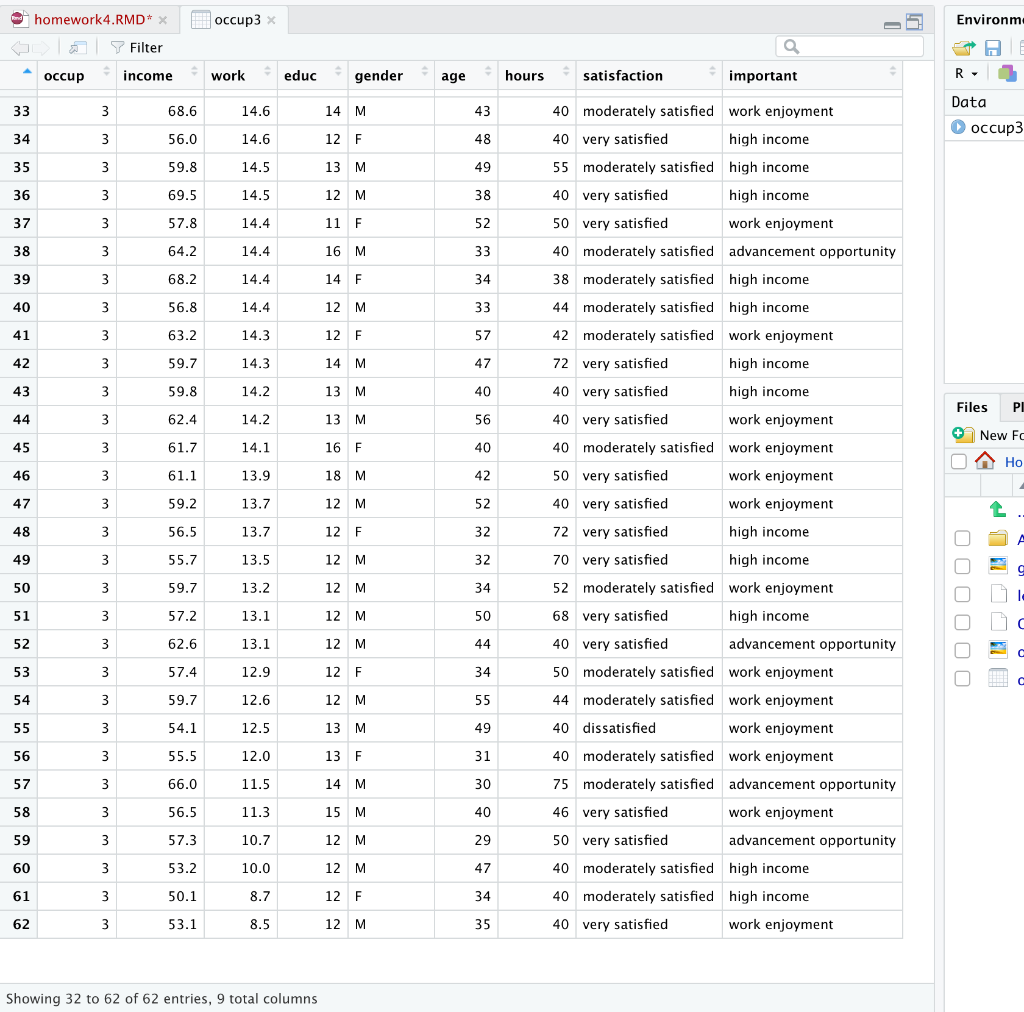
Task: Expand the occup3 data object
Action: (x=959, y=127)
